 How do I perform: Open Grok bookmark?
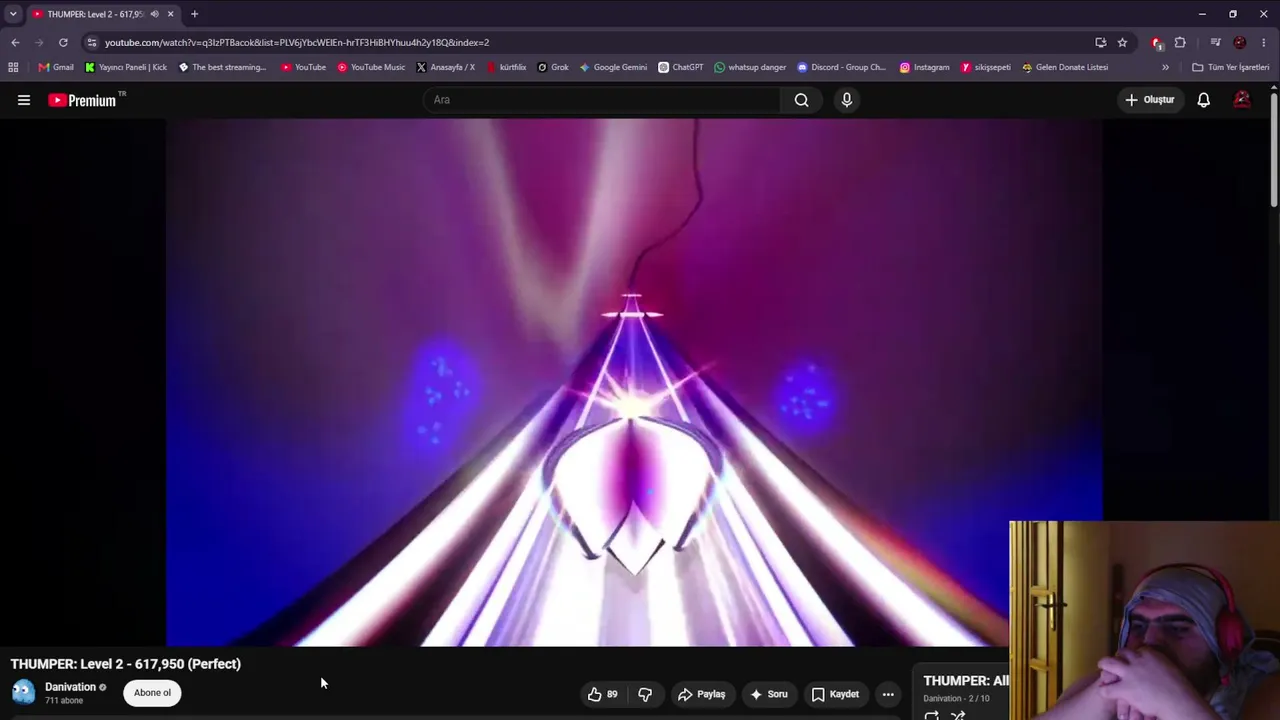tap(553, 67)
